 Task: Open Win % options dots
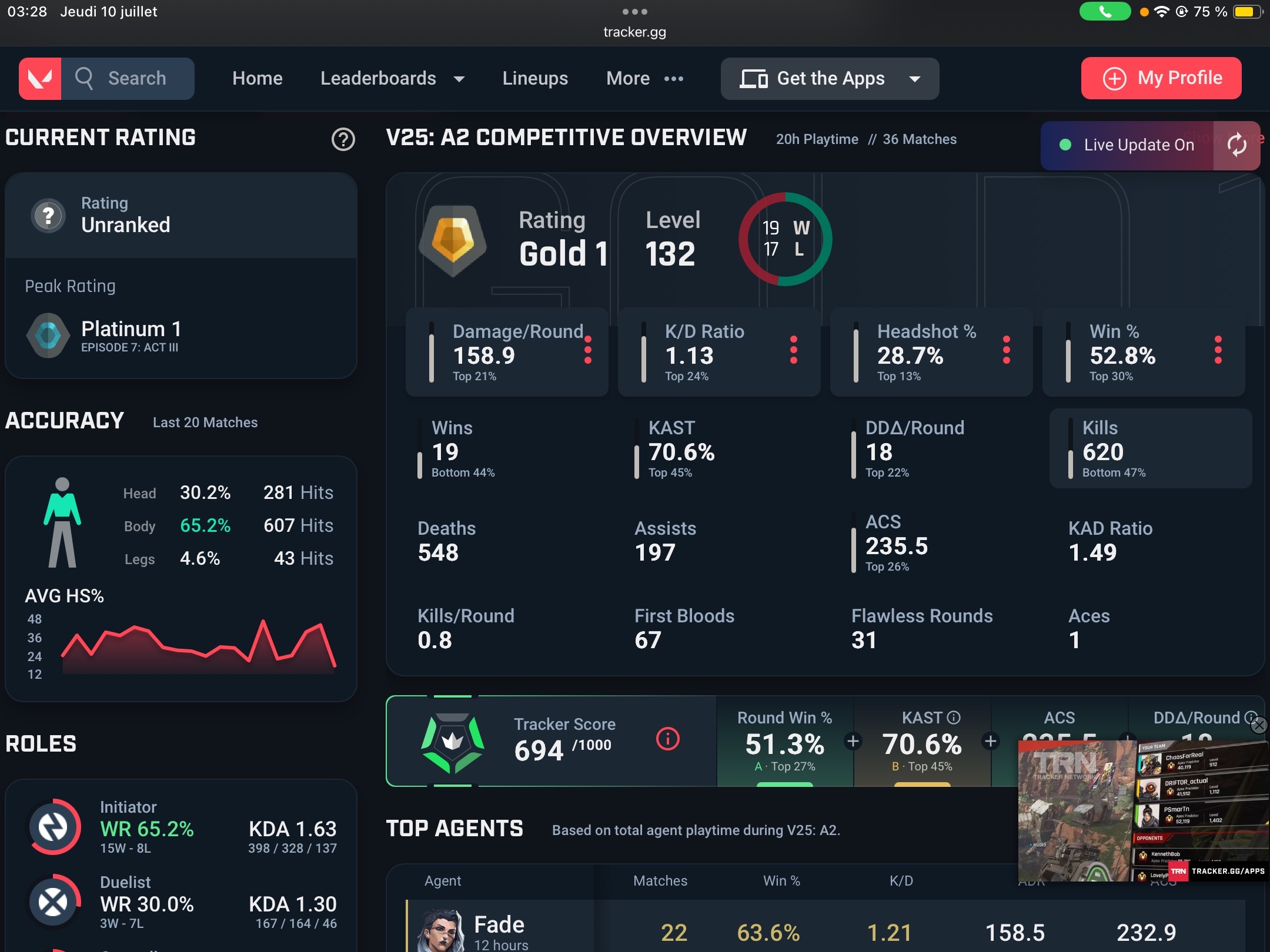(1218, 350)
